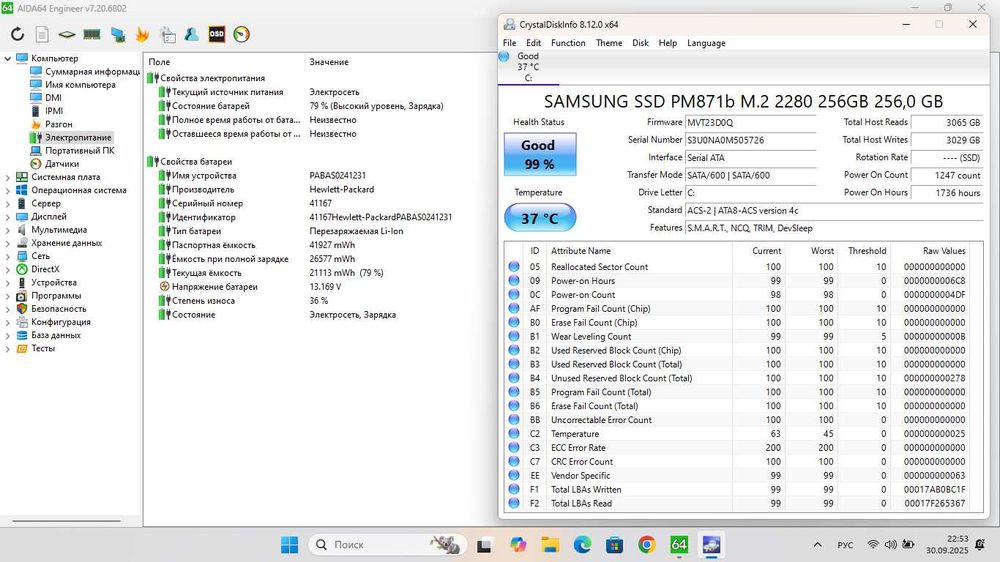Image resolution: width=1000 pixels, height=562 pixels.
Task: Click the user preferences toolbar icon
Action: (191, 34)
